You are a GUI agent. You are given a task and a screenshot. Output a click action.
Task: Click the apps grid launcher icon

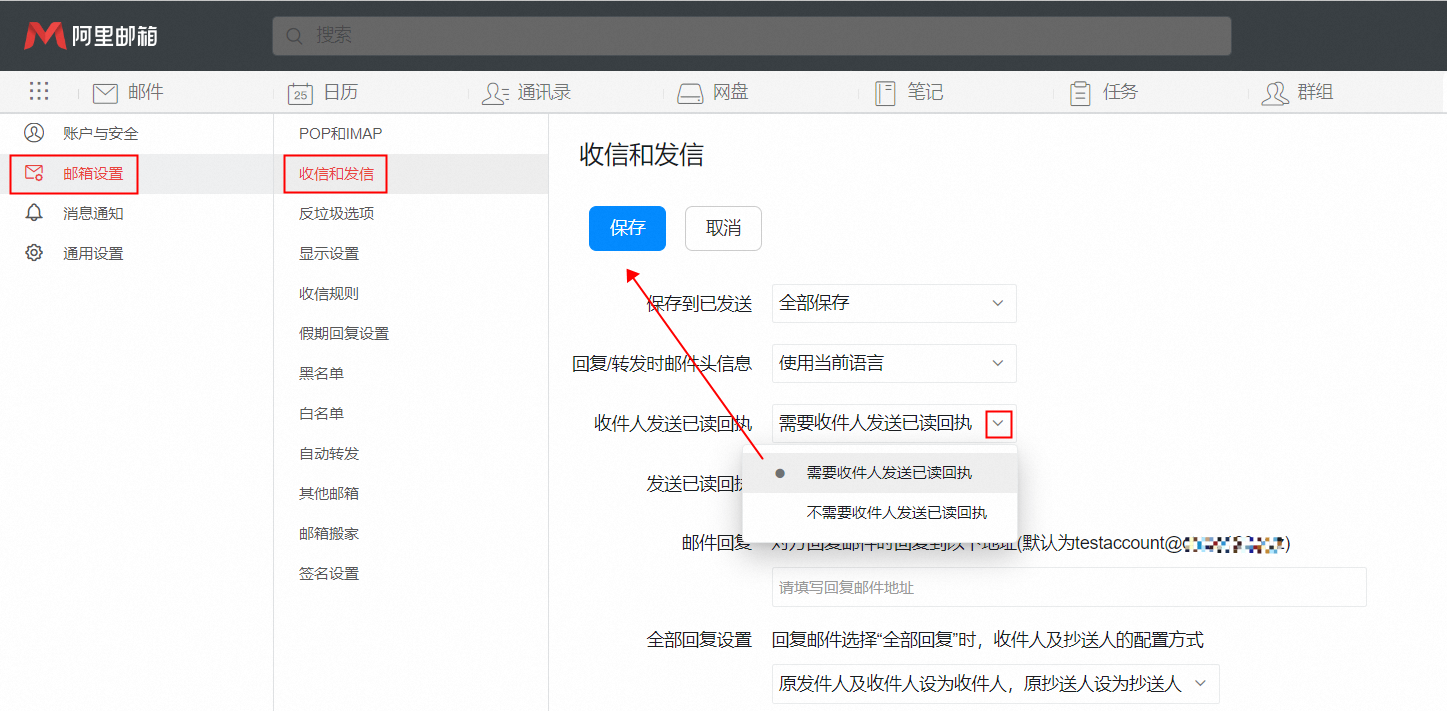click(39, 92)
